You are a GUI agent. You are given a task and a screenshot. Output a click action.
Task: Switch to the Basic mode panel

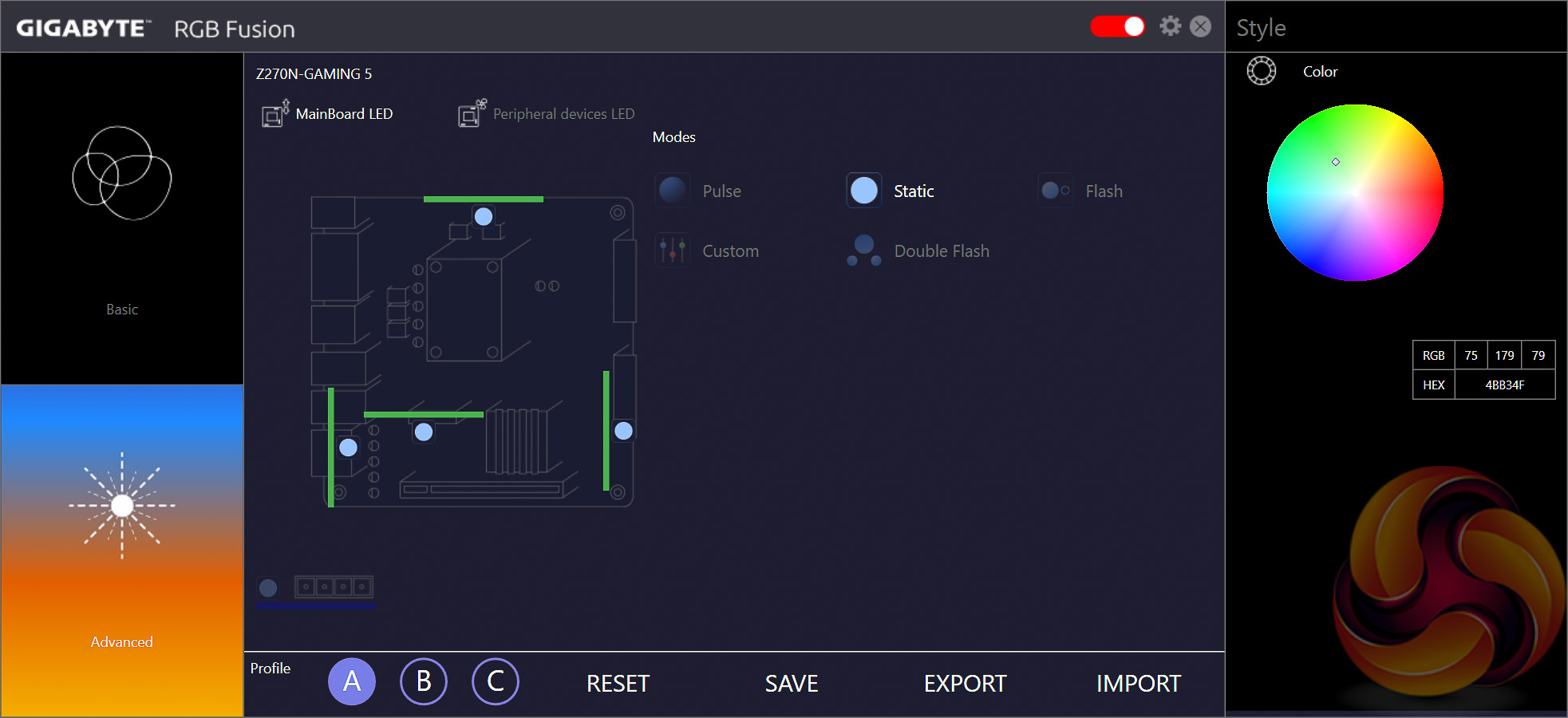[x=122, y=219]
